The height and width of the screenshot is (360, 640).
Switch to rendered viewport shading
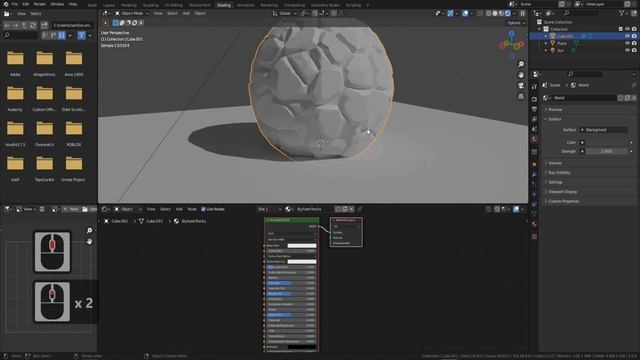[508, 13]
